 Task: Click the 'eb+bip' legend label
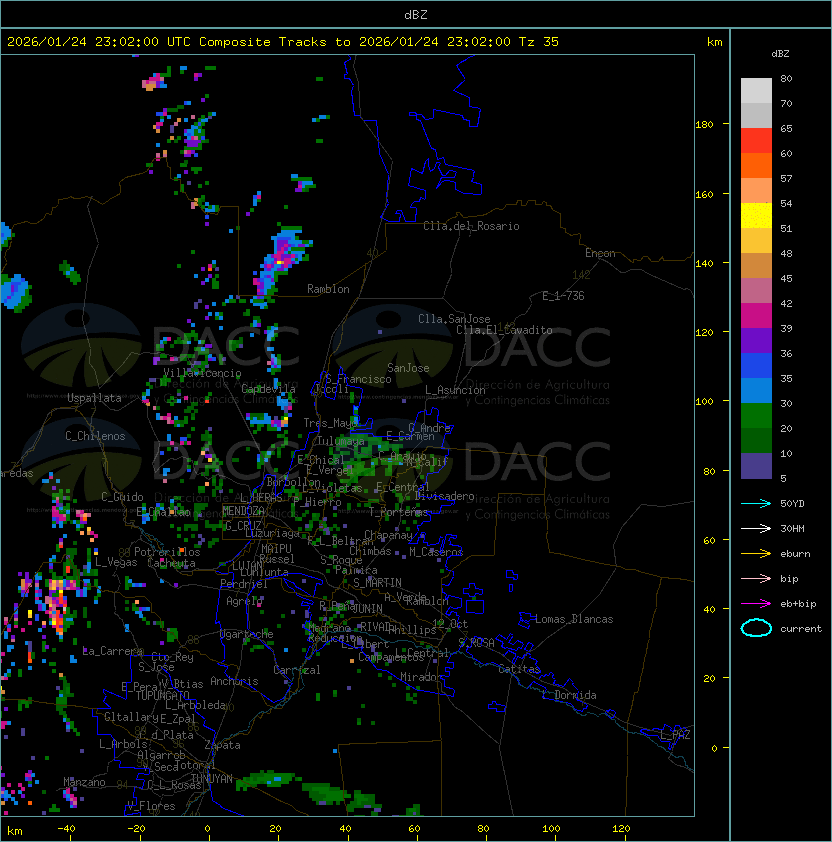[x=798, y=604]
